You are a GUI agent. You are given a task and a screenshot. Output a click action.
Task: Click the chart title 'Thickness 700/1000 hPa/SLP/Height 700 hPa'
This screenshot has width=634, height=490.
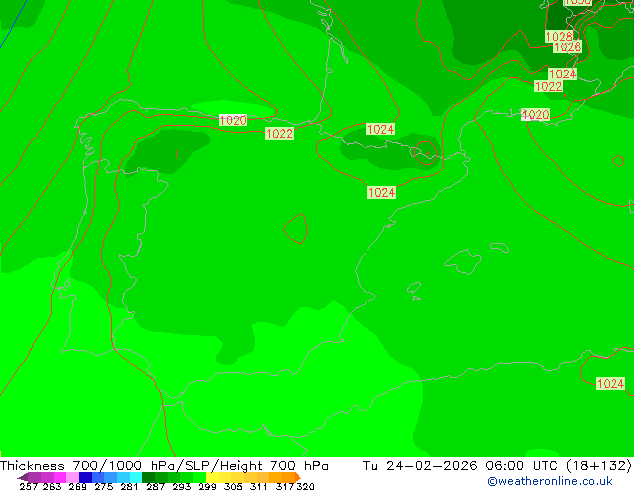click(164, 465)
